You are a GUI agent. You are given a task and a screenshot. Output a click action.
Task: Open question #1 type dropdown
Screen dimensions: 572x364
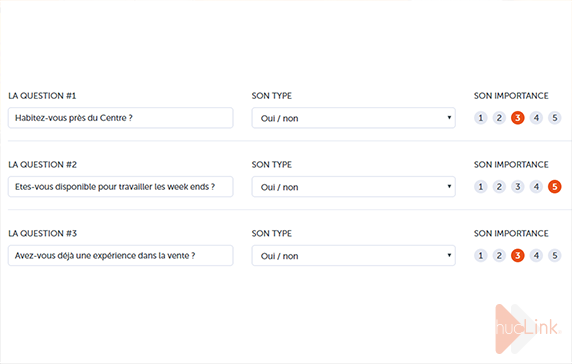click(x=353, y=118)
